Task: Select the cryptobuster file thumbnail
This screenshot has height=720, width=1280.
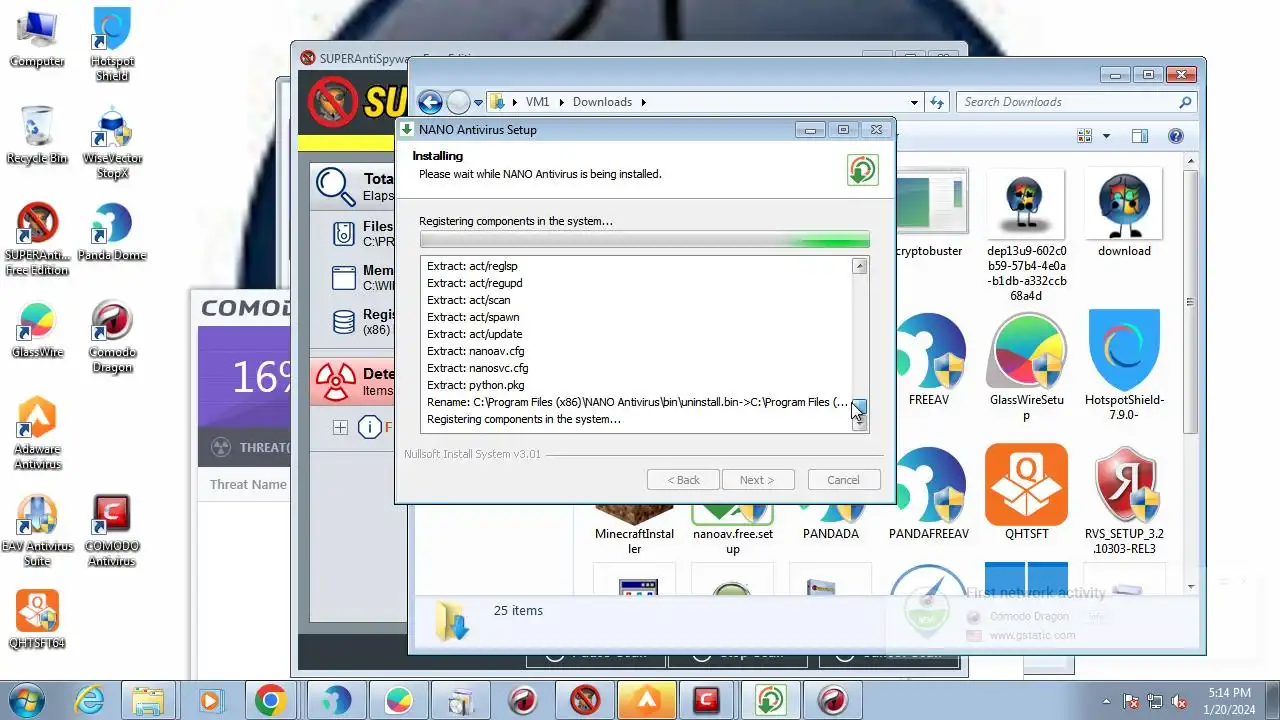Action: point(929,214)
